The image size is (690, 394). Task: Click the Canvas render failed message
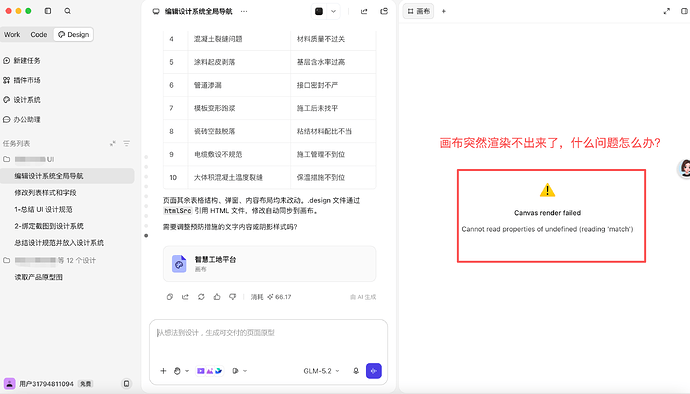[547, 213]
